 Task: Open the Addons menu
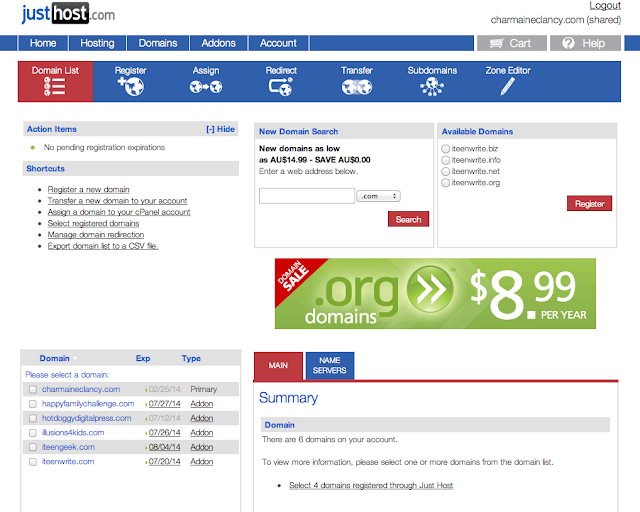click(218, 43)
